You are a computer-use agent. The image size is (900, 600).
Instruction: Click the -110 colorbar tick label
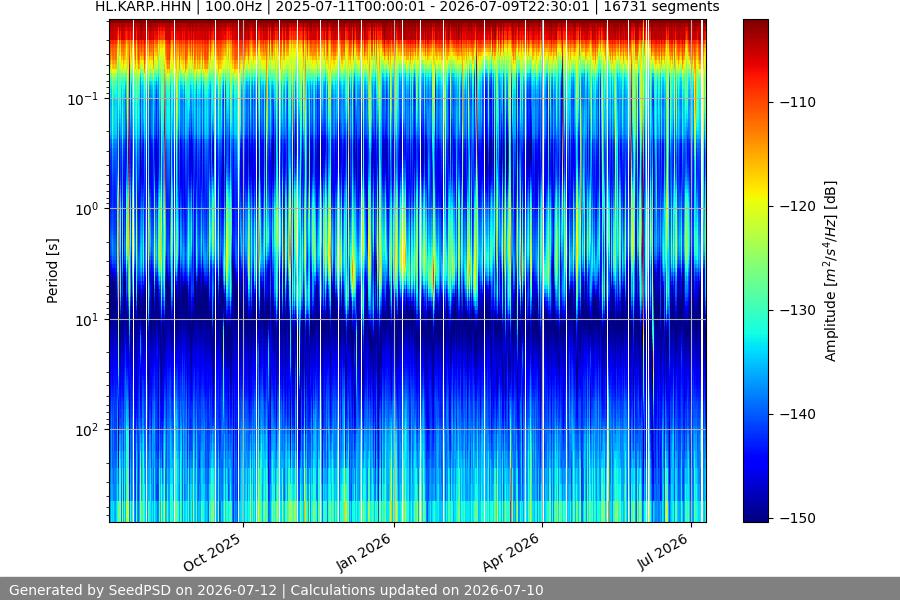click(797, 102)
